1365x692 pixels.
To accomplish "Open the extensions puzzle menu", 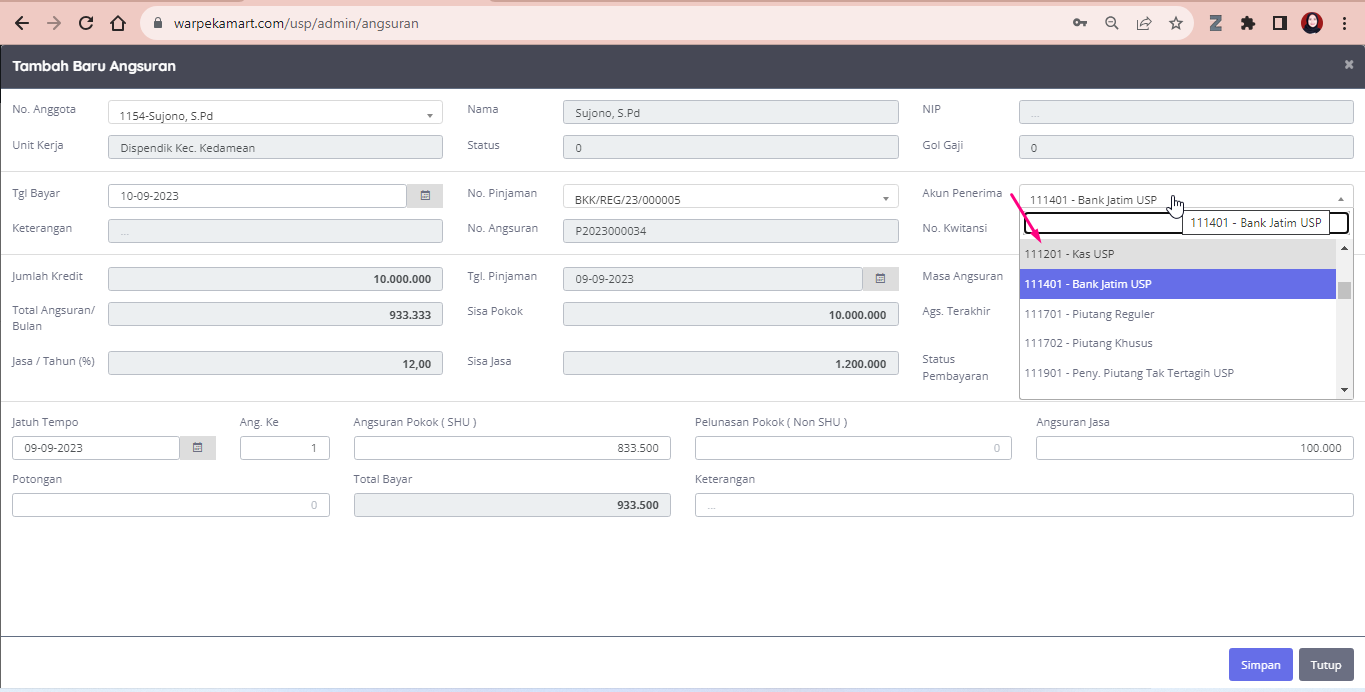I will pos(1248,23).
